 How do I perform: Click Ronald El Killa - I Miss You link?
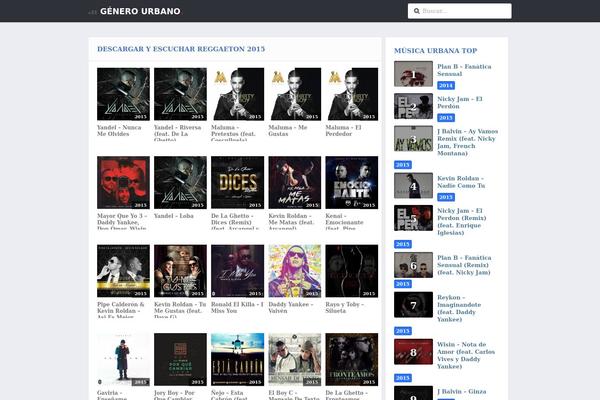[x=237, y=307]
